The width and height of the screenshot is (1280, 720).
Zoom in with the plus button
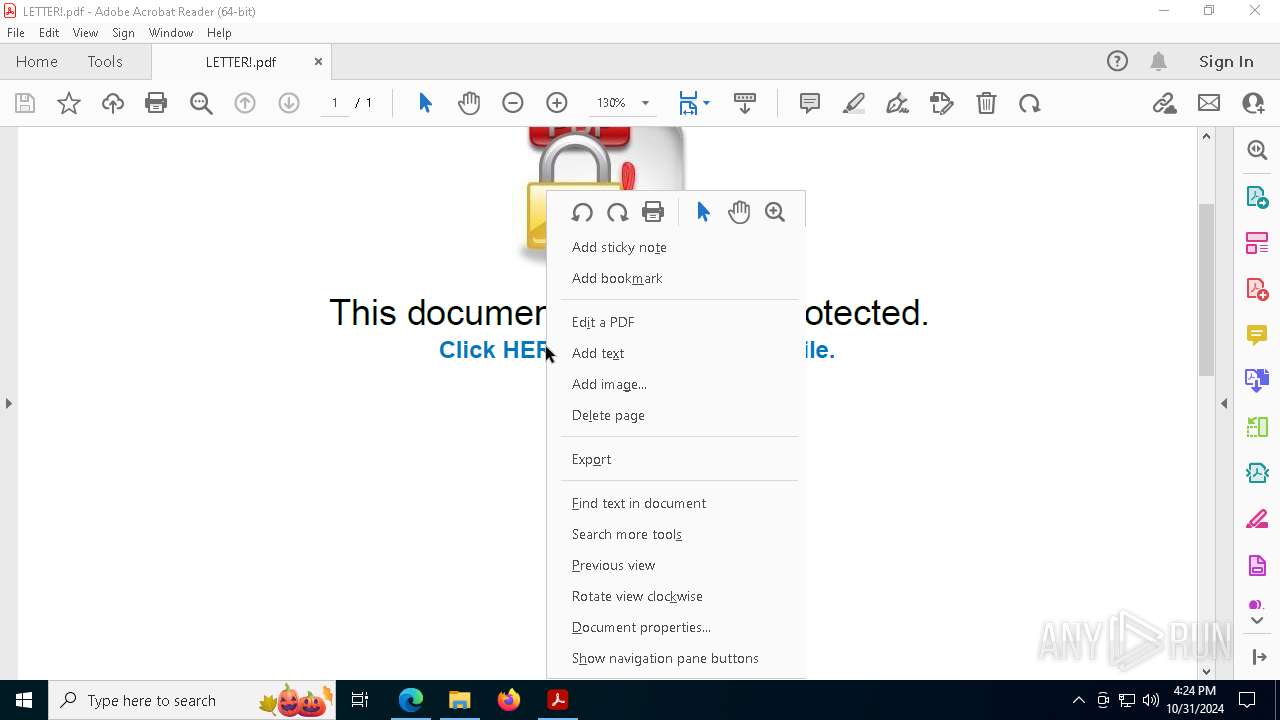tap(557, 103)
